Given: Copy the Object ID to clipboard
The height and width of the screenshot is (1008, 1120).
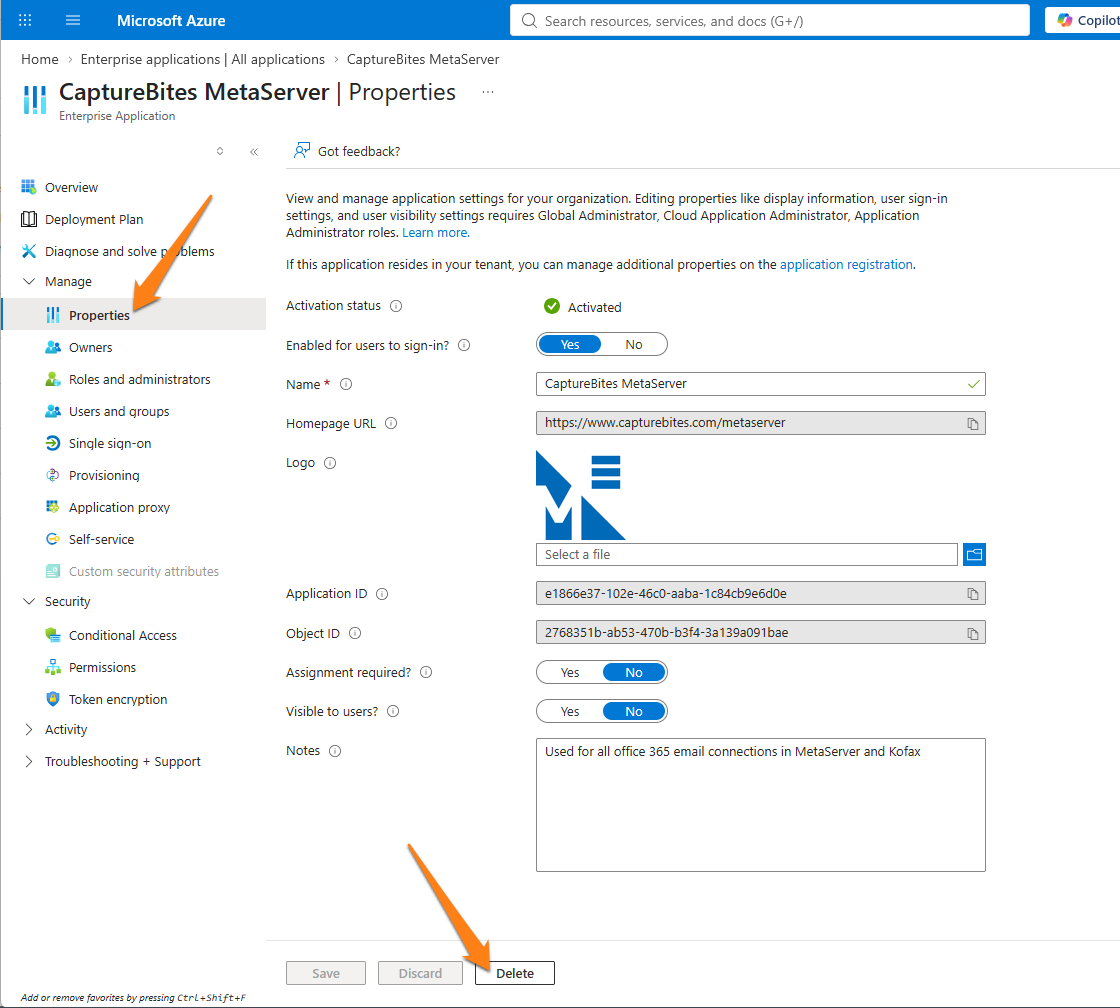Looking at the screenshot, I should tap(973, 633).
